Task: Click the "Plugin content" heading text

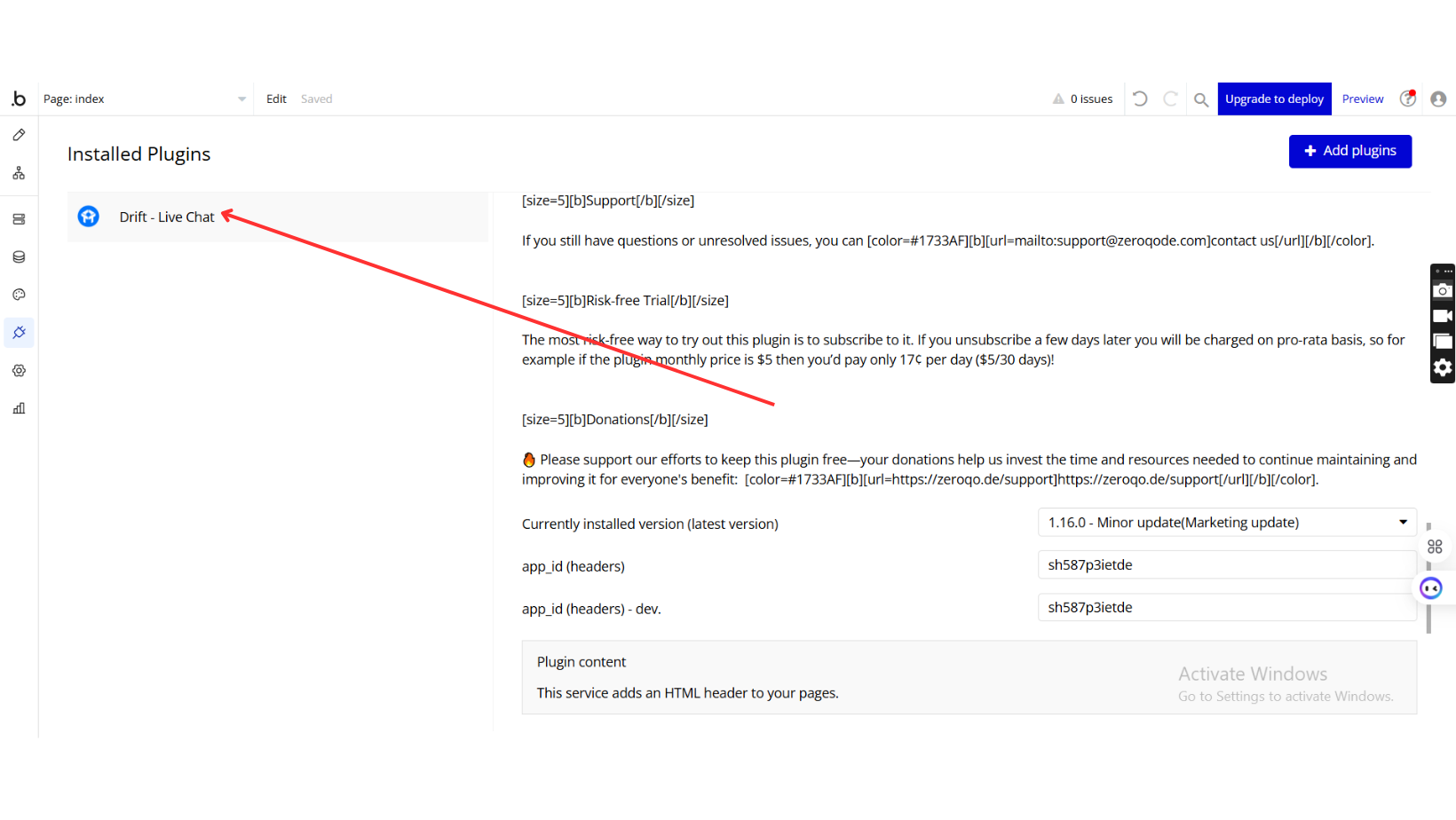Action: [x=582, y=662]
